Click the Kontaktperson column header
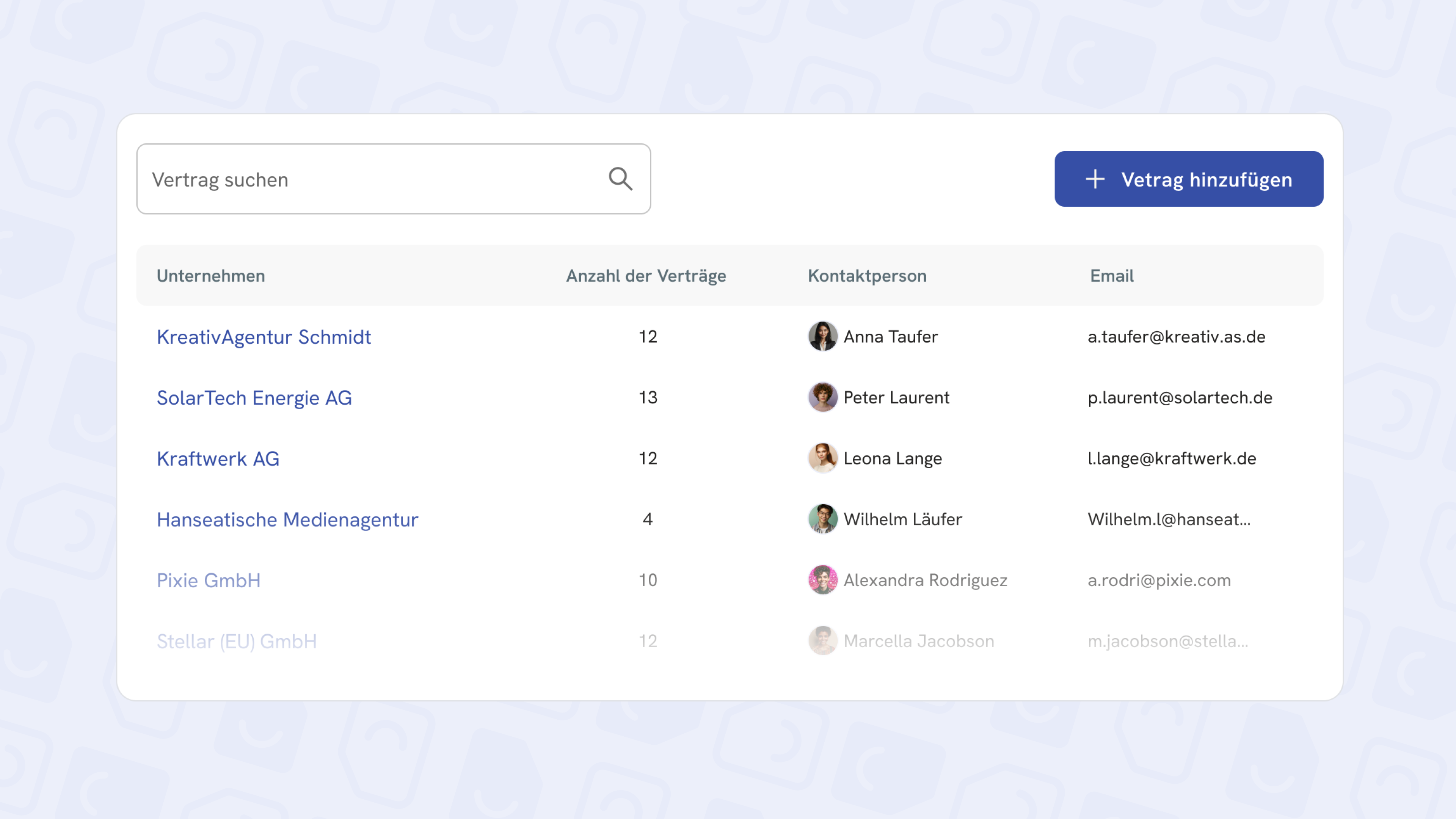1456x819 pixels. click(866, 276)
